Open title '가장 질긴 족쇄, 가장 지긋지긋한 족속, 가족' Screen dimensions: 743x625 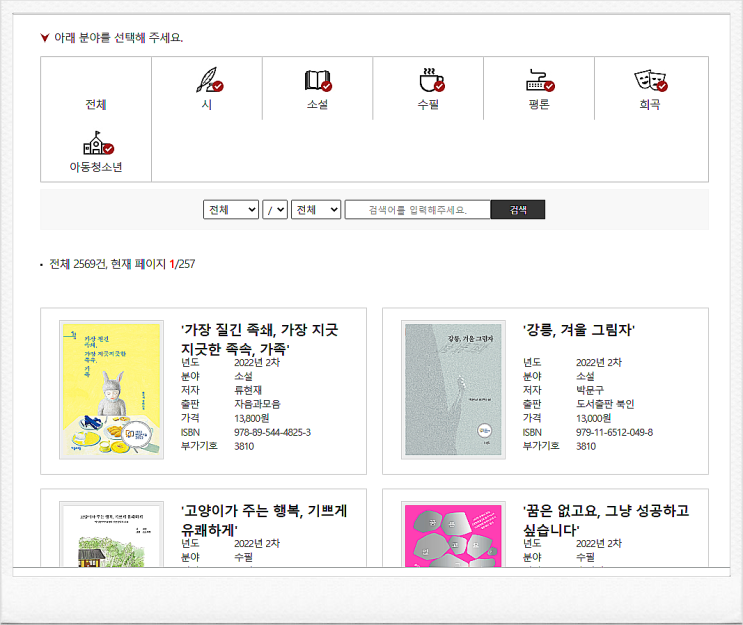260,339
